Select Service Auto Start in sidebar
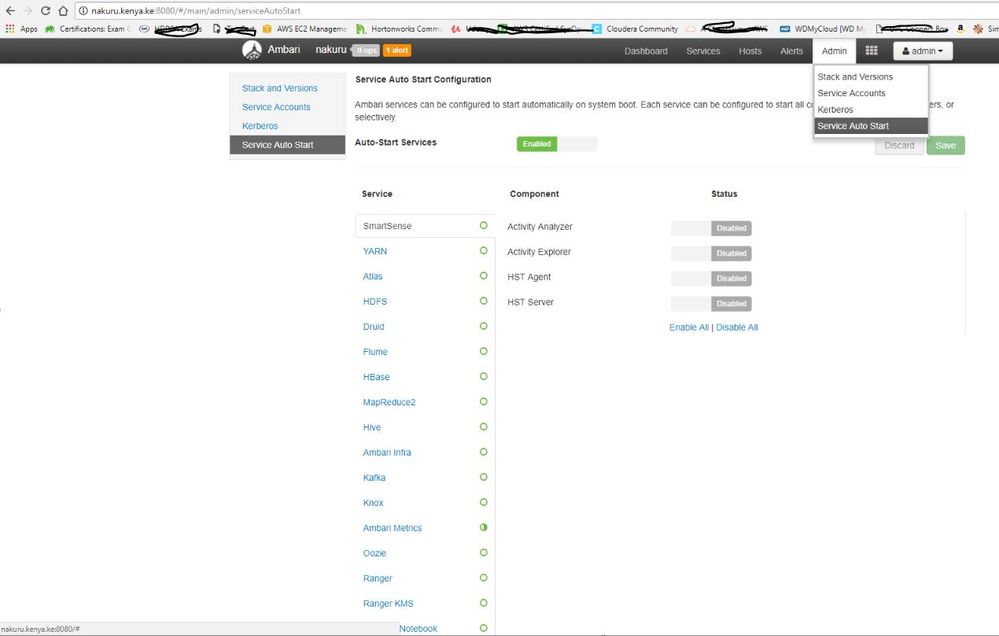The image size is (999, 636). coord(287,145)
